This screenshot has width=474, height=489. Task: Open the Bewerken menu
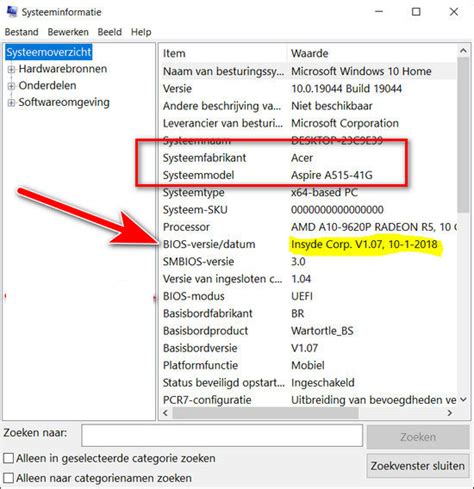click(x=68, y=32)
